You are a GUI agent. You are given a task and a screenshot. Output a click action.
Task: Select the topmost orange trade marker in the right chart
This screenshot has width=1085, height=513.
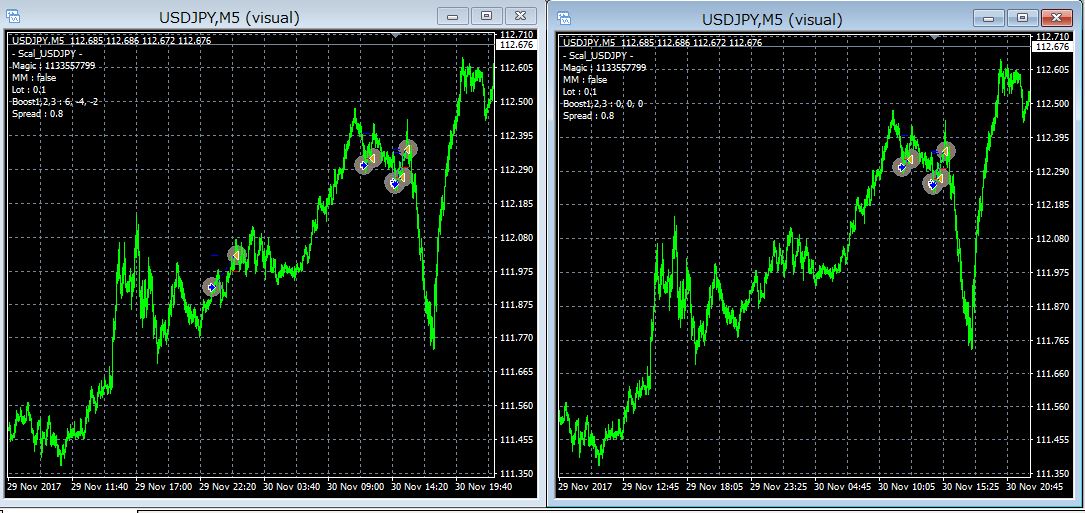945,150
